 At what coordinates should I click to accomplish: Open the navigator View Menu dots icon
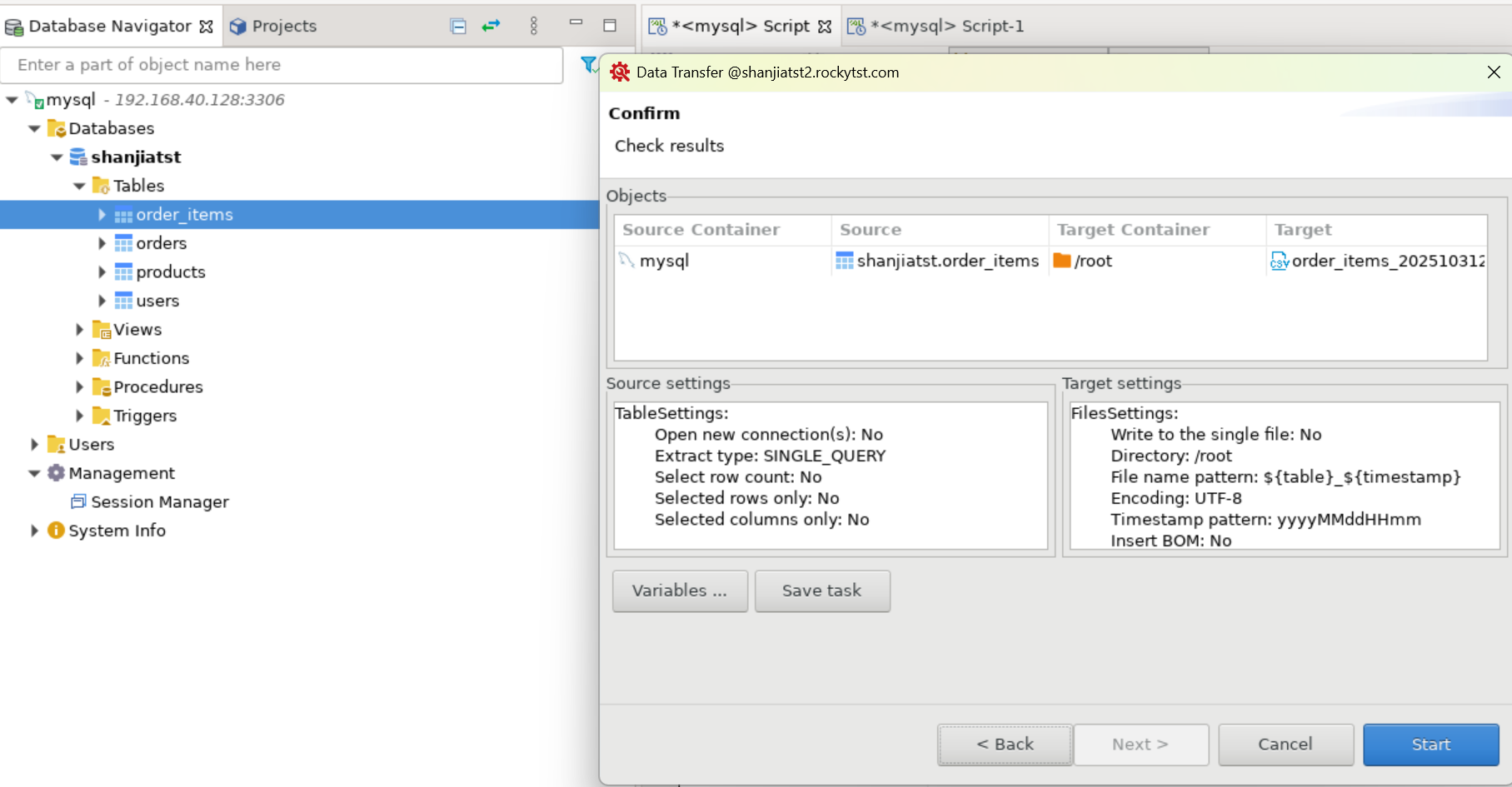[534, 26]
